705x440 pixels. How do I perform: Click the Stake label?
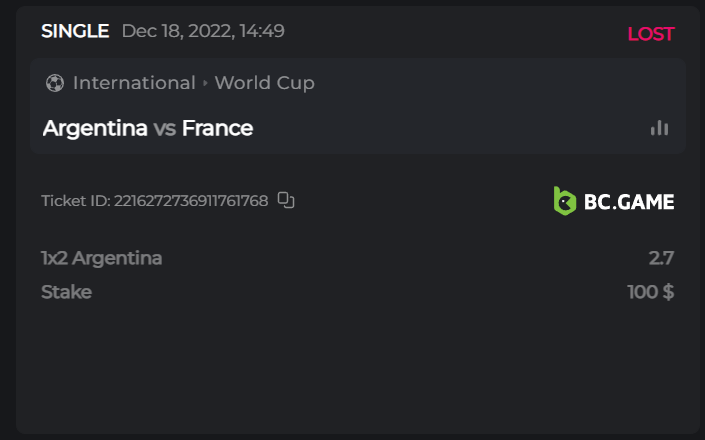[66, 292]
